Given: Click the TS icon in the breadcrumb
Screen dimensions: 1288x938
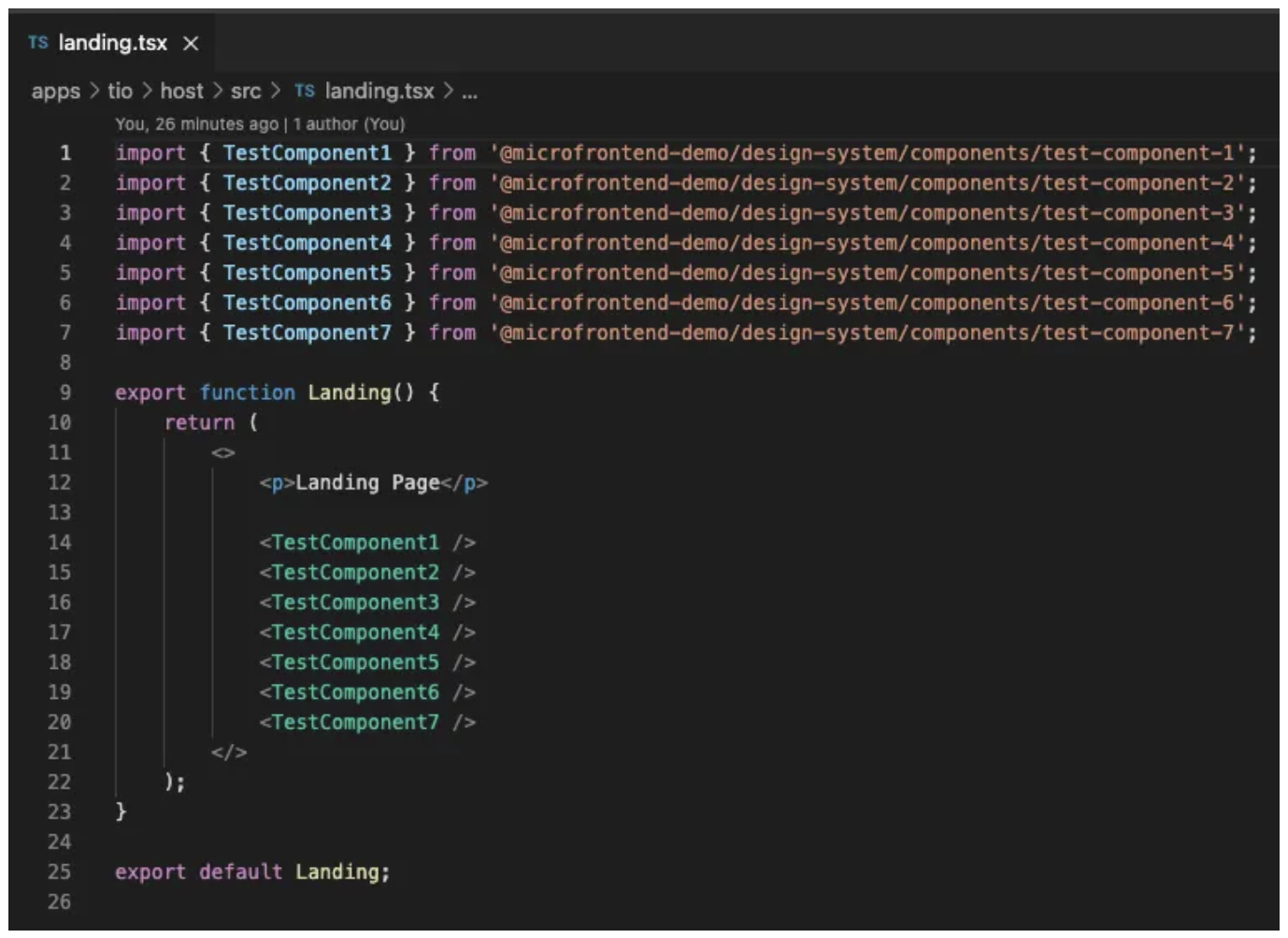Looking at the screenshot, I should 305,92.
